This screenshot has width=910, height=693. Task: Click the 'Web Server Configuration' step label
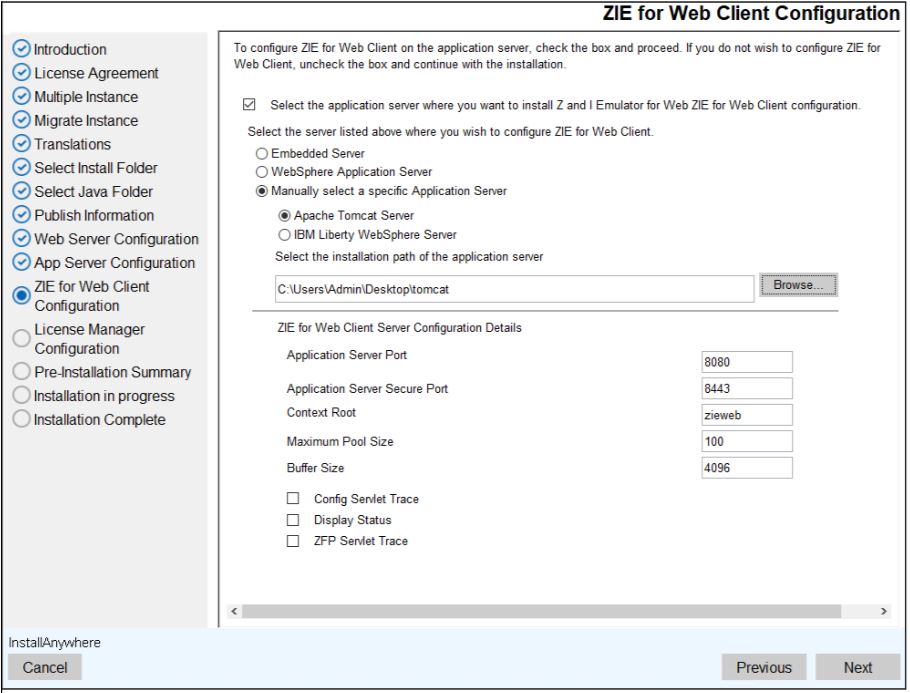[116, 239]
